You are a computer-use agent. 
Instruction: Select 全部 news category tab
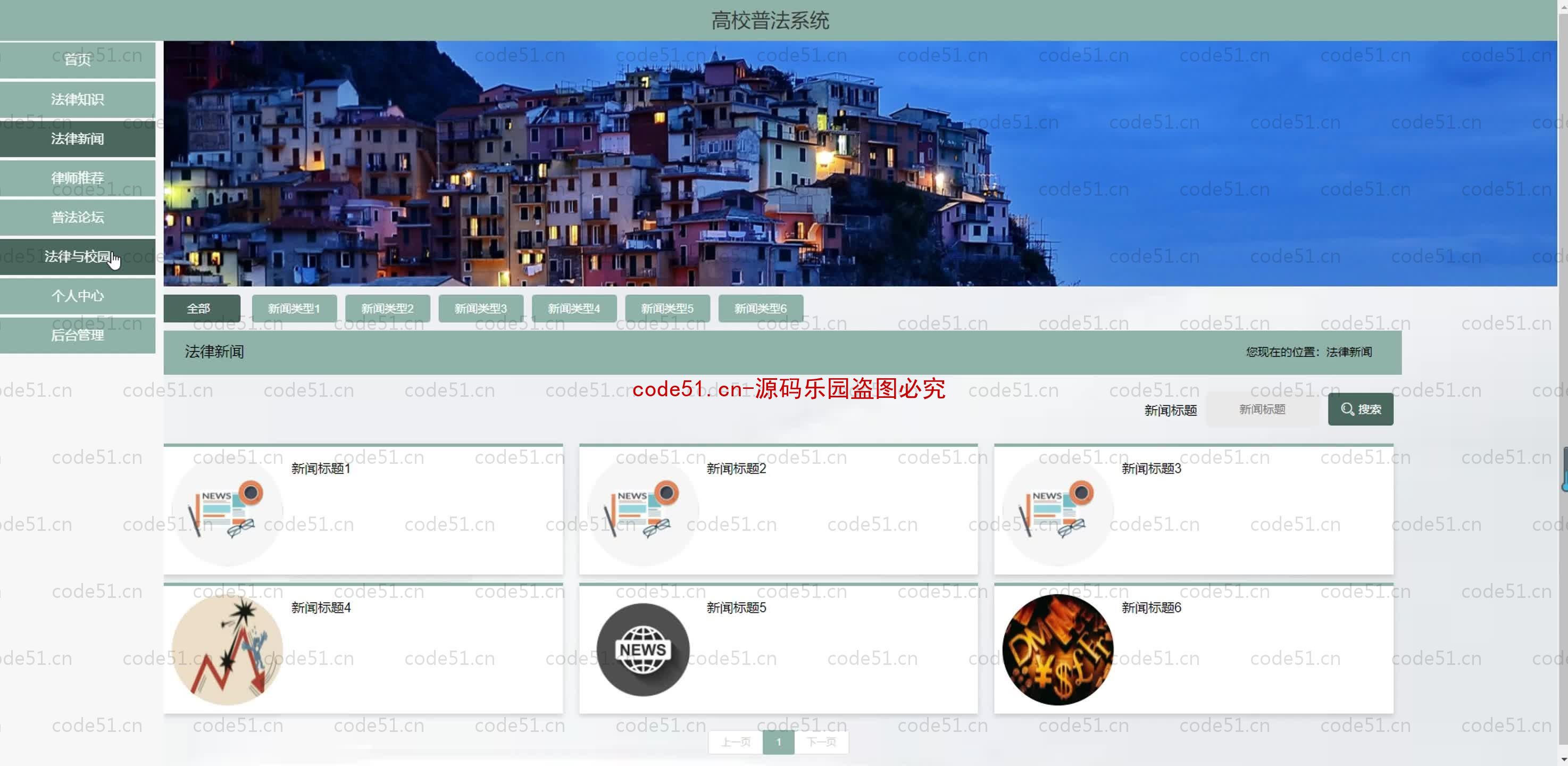click(197, 308)
